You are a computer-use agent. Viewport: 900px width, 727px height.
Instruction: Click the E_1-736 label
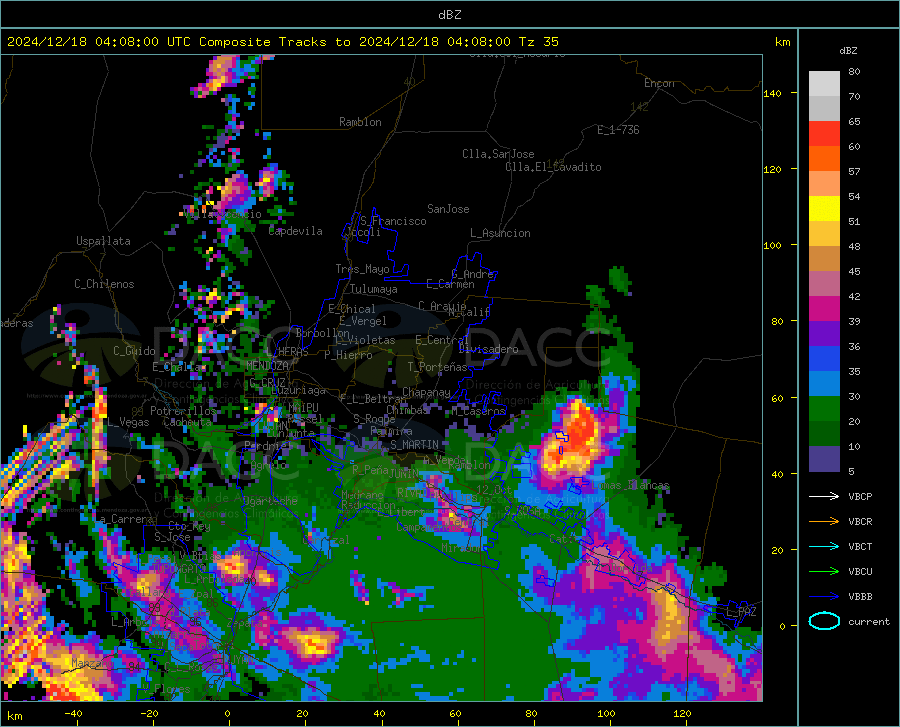pyautogui.click(x=618, y=130)
